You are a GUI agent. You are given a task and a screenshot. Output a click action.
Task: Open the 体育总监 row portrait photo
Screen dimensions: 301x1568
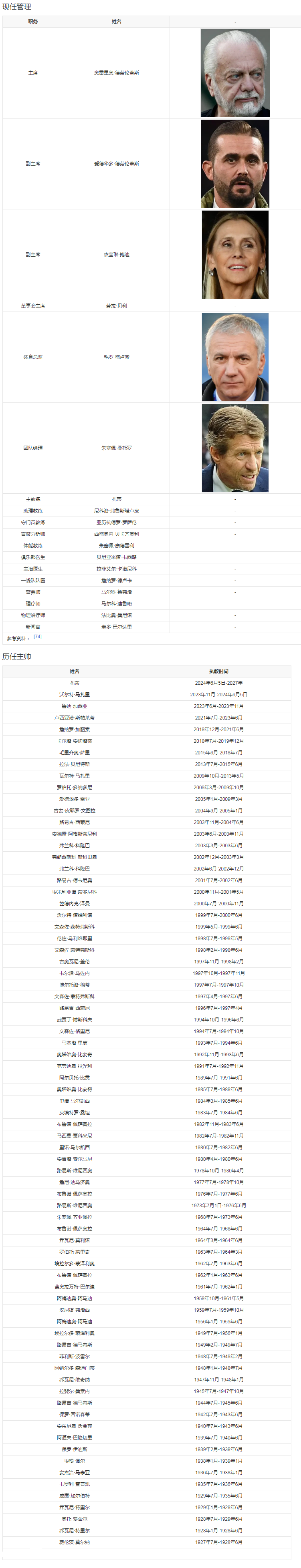[x=235, y=357]
